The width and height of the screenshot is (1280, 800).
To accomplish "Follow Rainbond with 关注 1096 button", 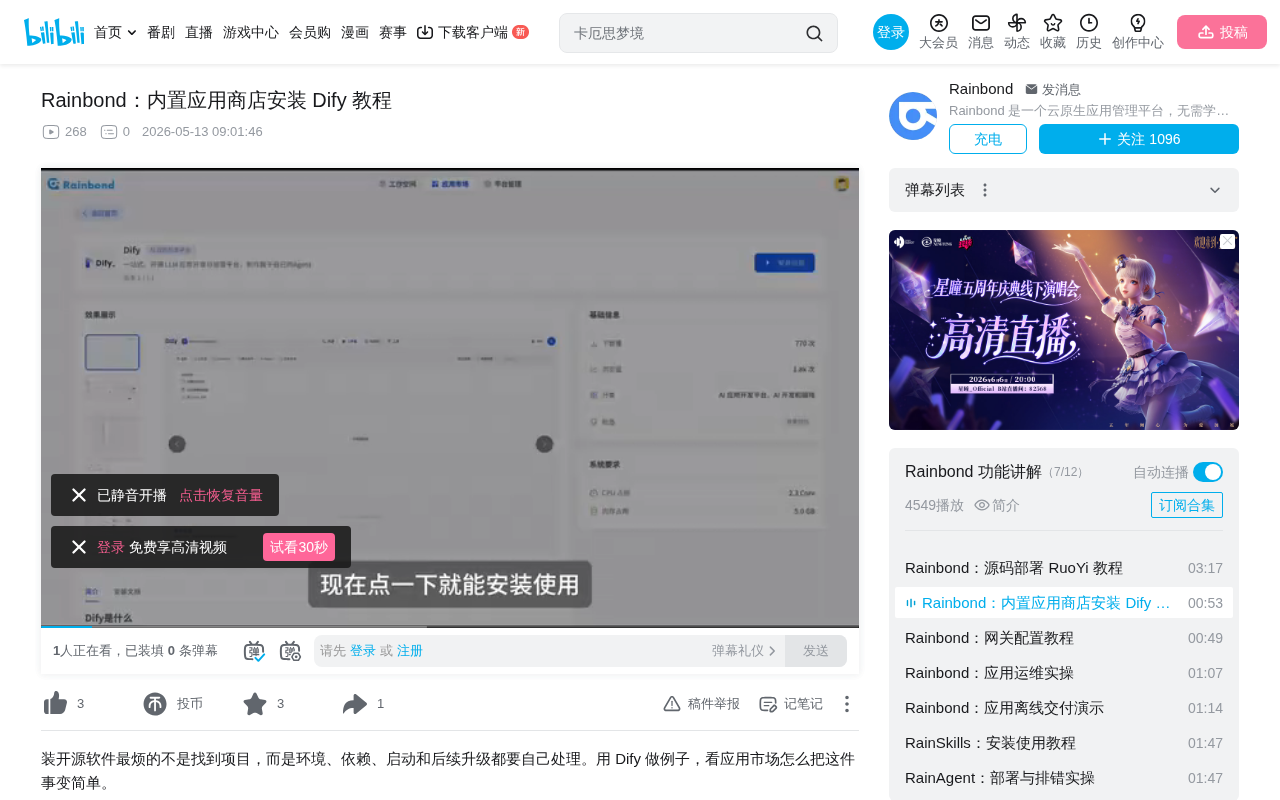I will point(1139,139).
